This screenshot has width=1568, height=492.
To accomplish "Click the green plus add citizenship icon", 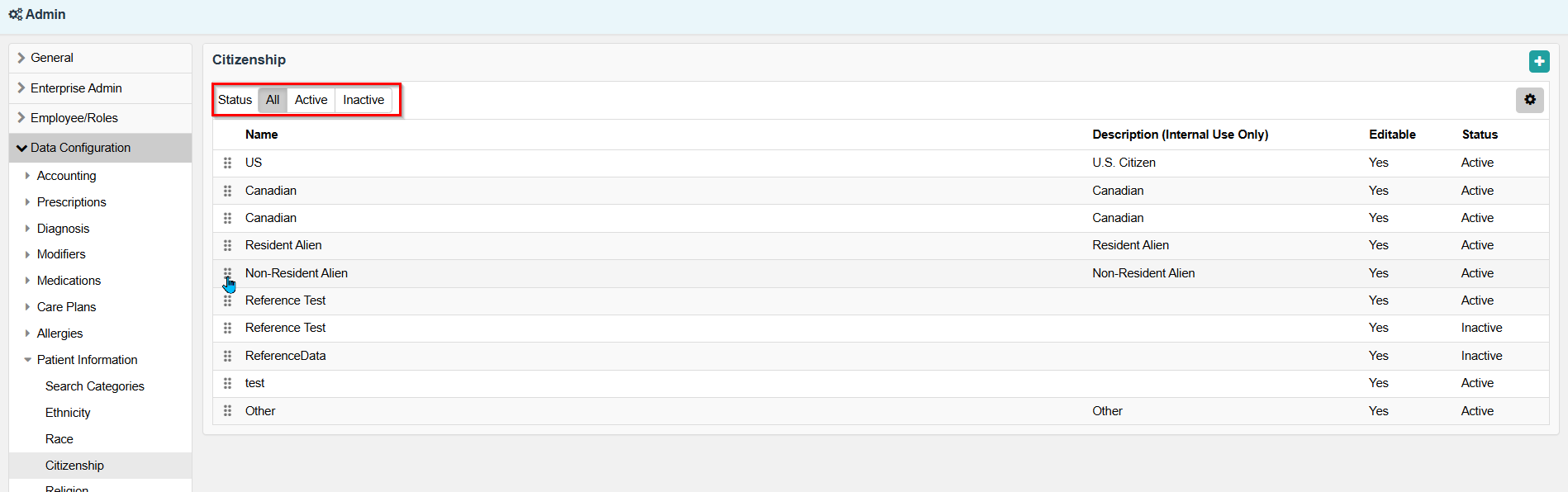I will point(1539,61).
